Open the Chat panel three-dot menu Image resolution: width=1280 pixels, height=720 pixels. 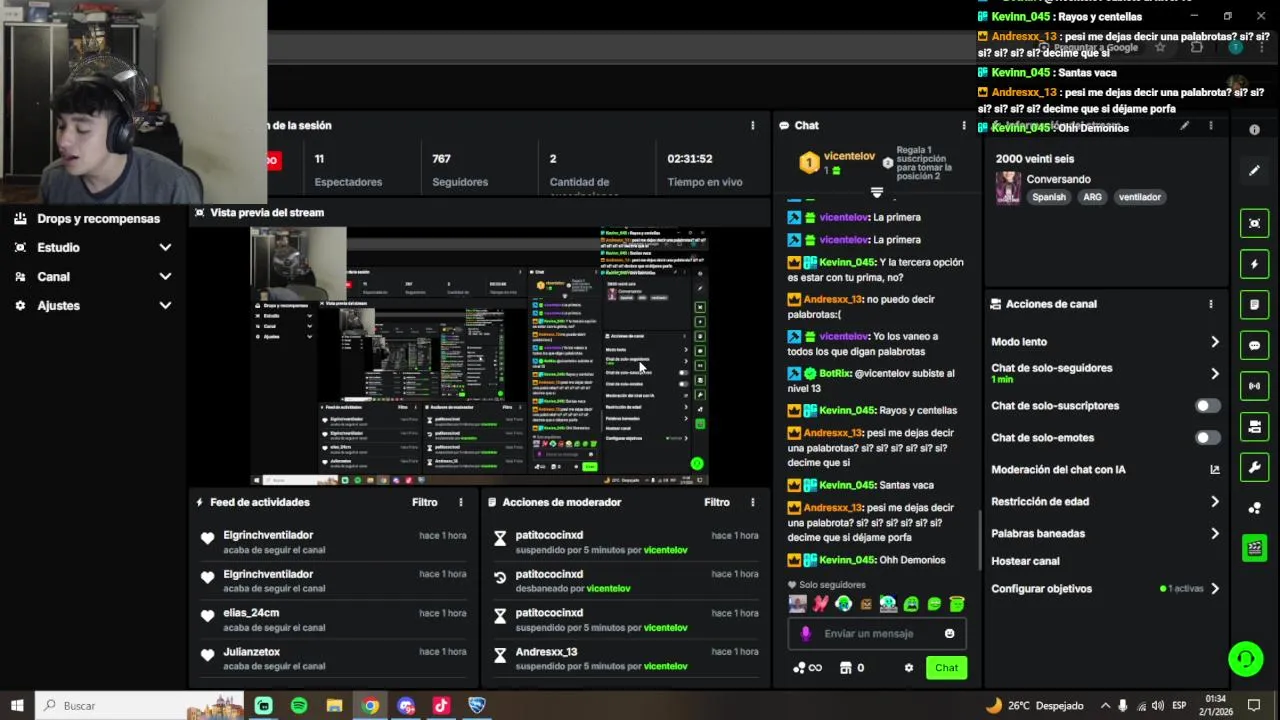point(964,125)
